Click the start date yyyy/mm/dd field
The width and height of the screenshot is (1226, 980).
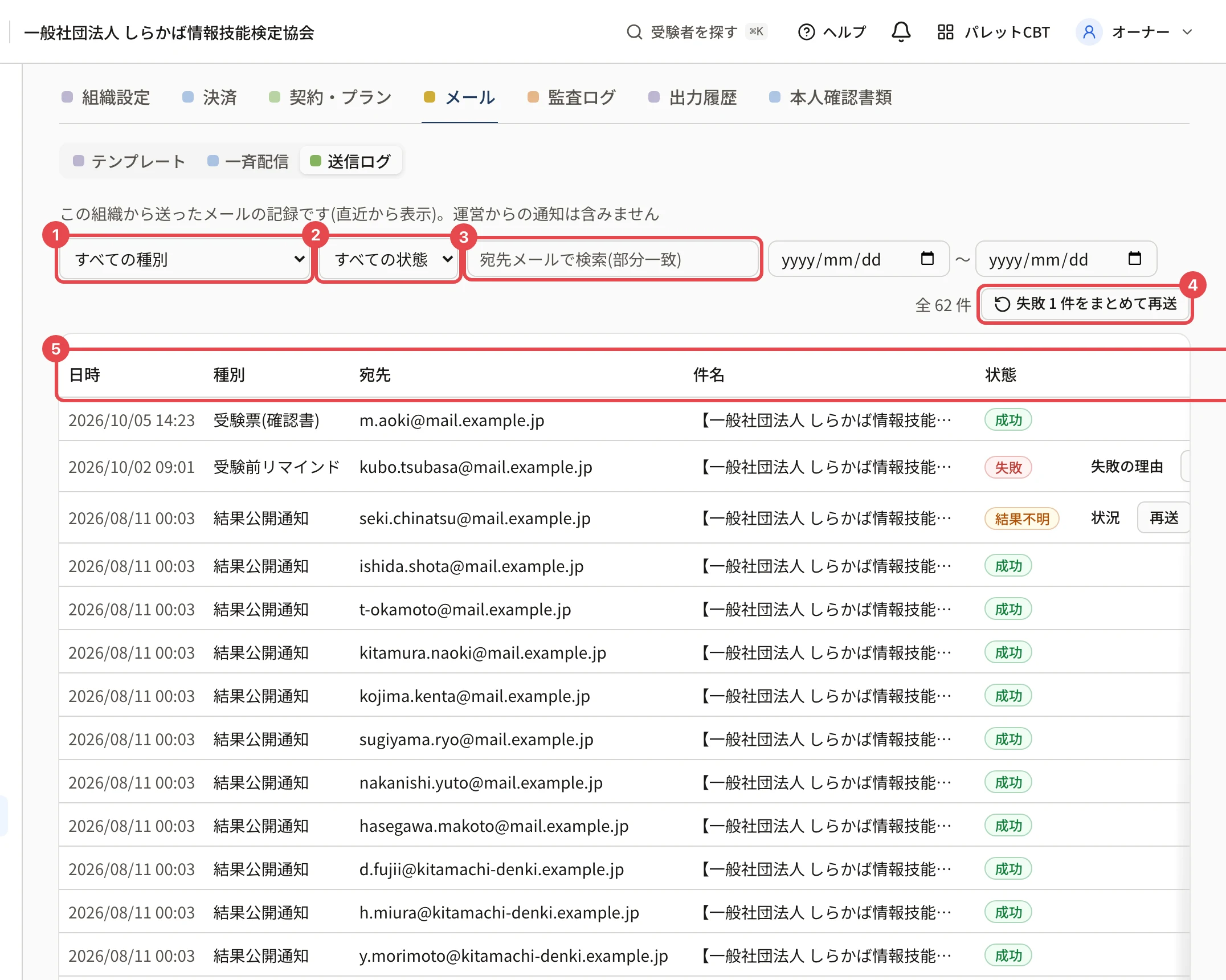859,259
